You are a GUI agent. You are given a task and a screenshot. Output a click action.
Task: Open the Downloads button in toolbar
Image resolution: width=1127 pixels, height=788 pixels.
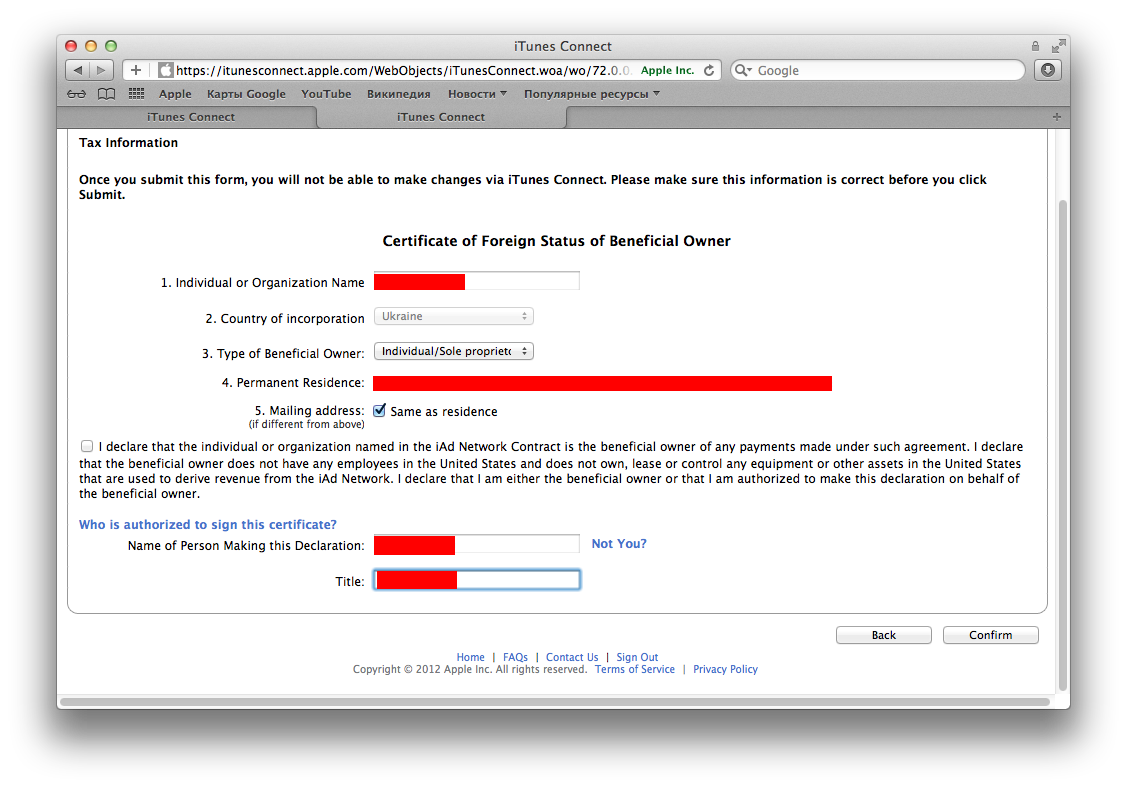point(1048,70)
